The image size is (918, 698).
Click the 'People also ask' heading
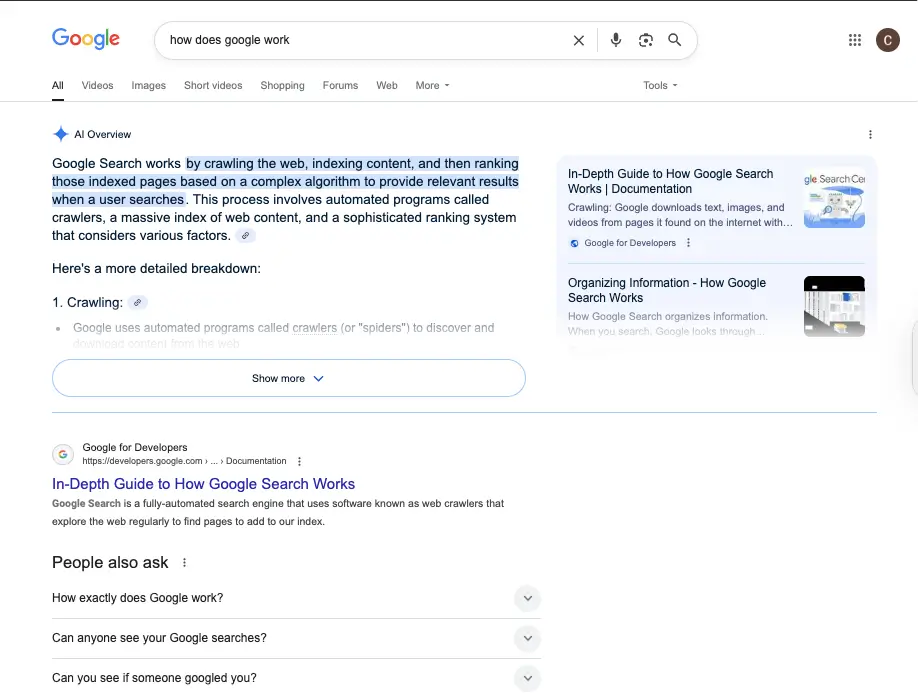point(110,563)
